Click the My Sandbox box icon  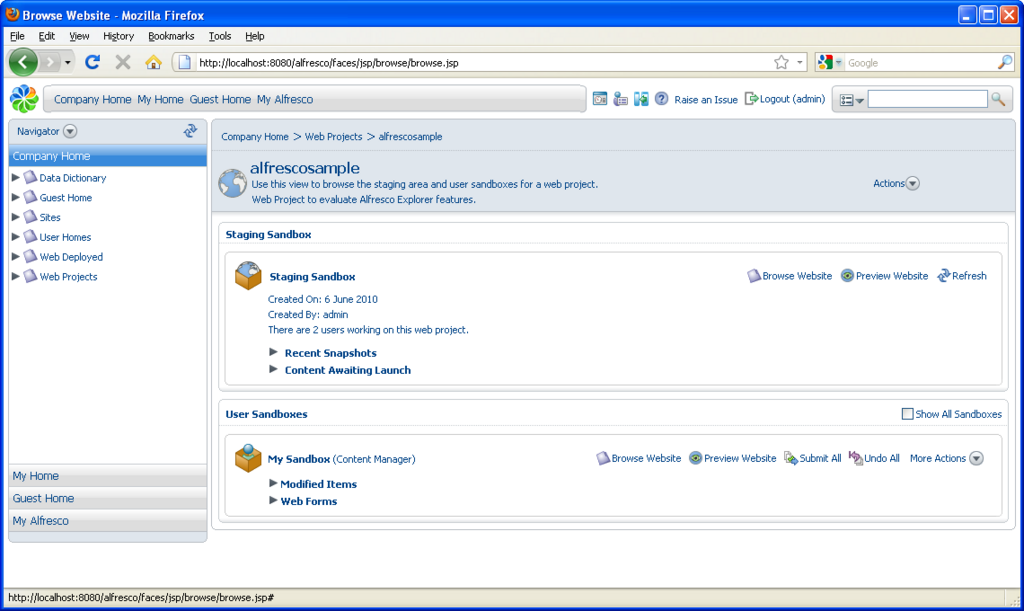pos(248,458)
